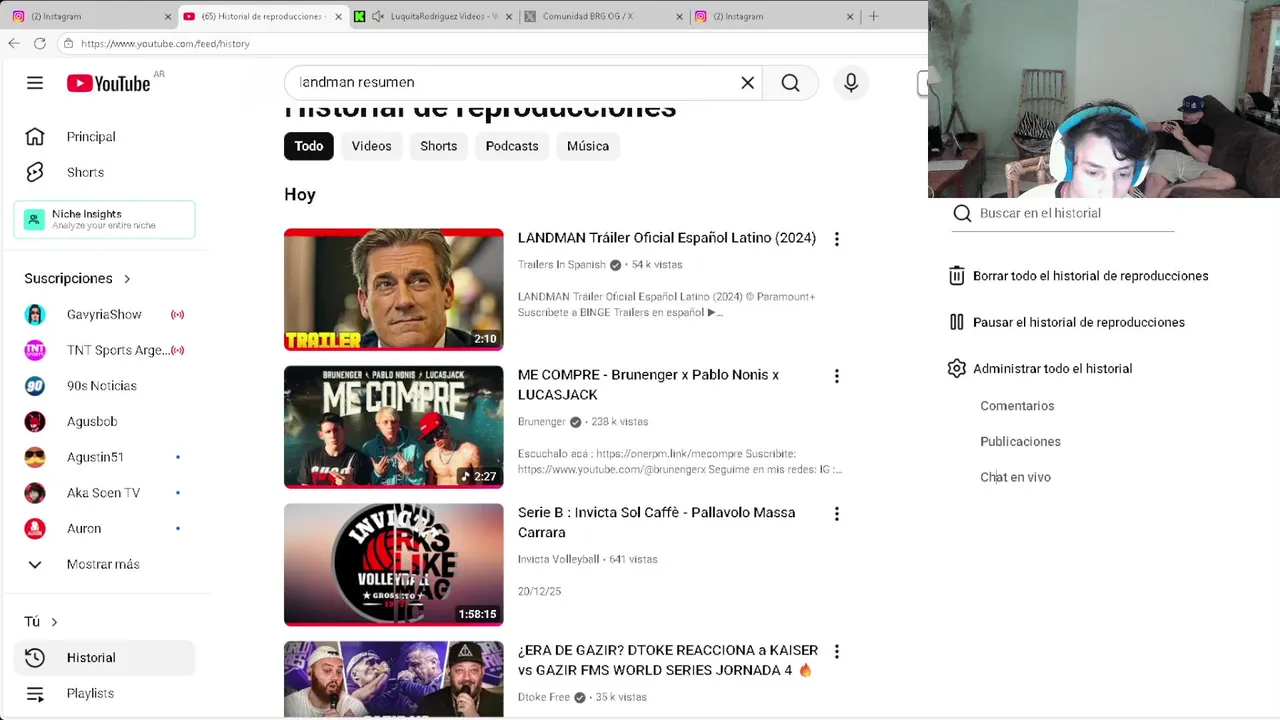The image size is (1280, 720).
Task: Click the YouTube logo
Action: point(108,83)
